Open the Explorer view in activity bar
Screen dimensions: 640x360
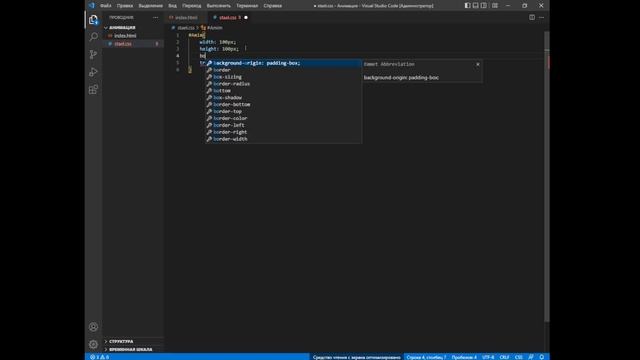tap(93, 20)
